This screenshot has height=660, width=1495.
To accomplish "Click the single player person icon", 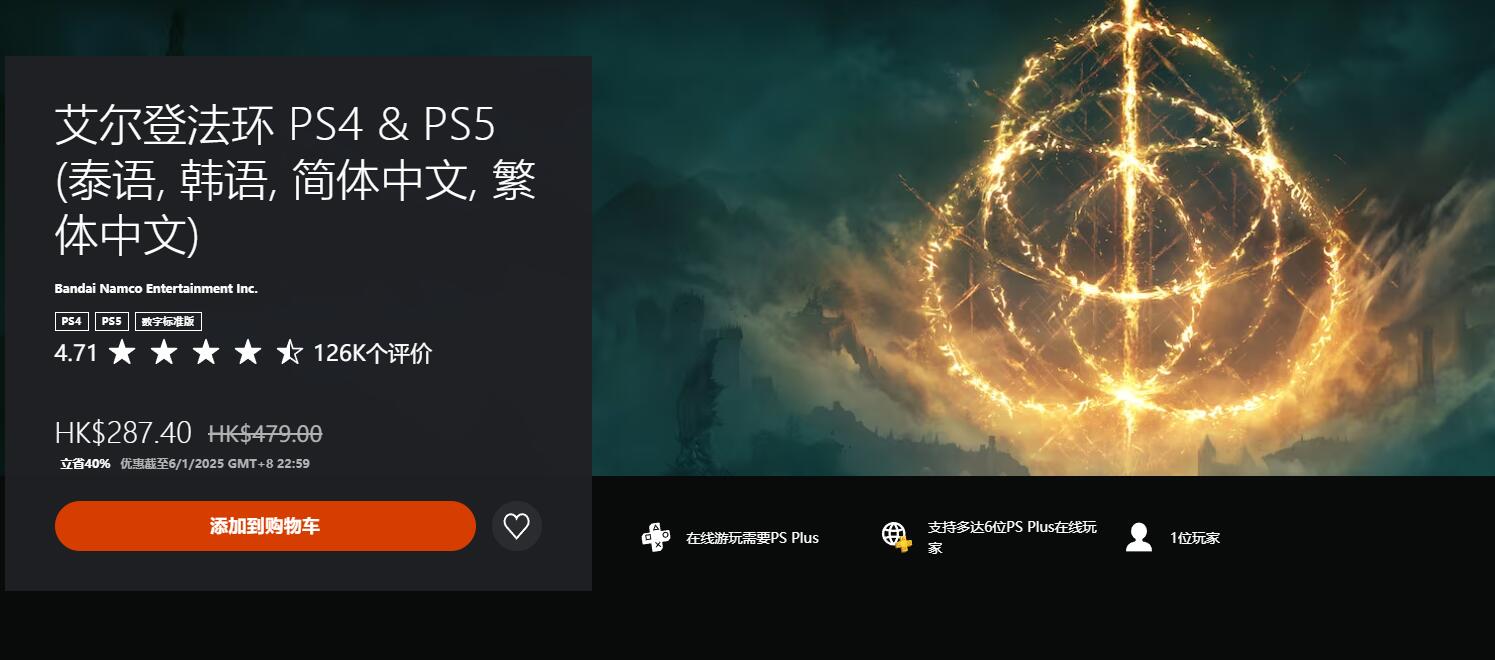I will point(1138,537).
